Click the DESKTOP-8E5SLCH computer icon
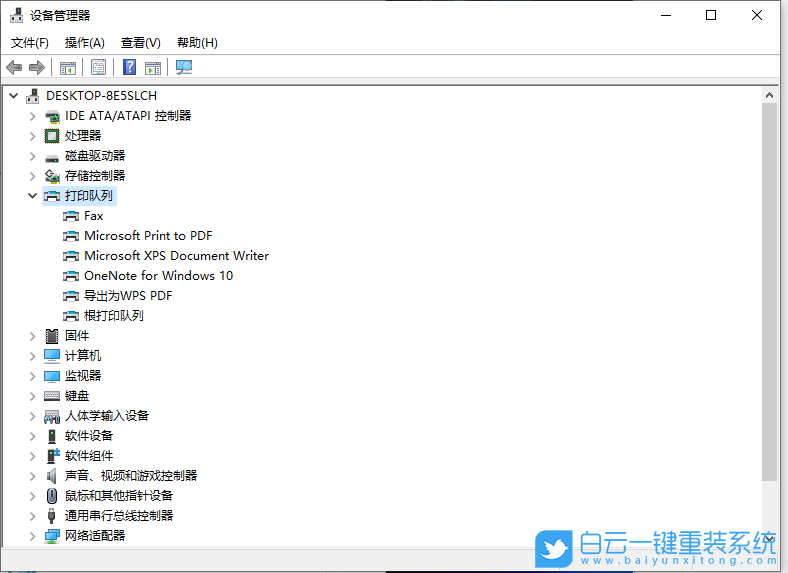Screen dimensions: 788x573 [33, 96]
